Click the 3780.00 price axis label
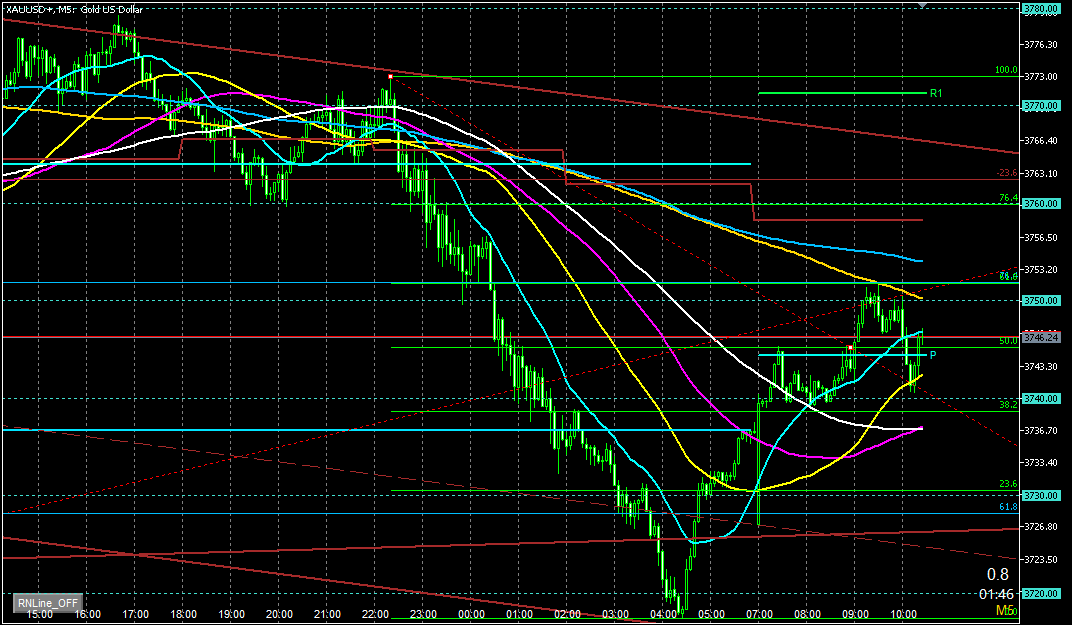This screenshot has height=625, width=1072. point(1042,10)
